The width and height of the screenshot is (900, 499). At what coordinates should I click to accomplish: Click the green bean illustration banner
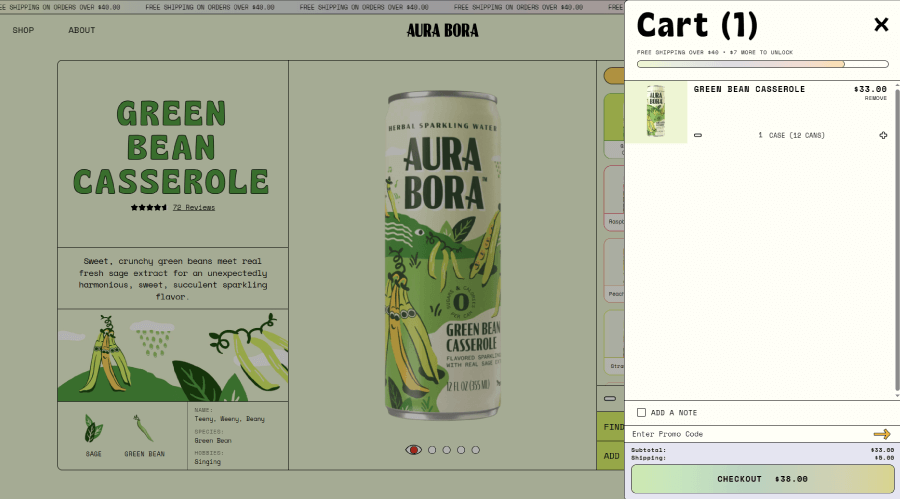173,355
